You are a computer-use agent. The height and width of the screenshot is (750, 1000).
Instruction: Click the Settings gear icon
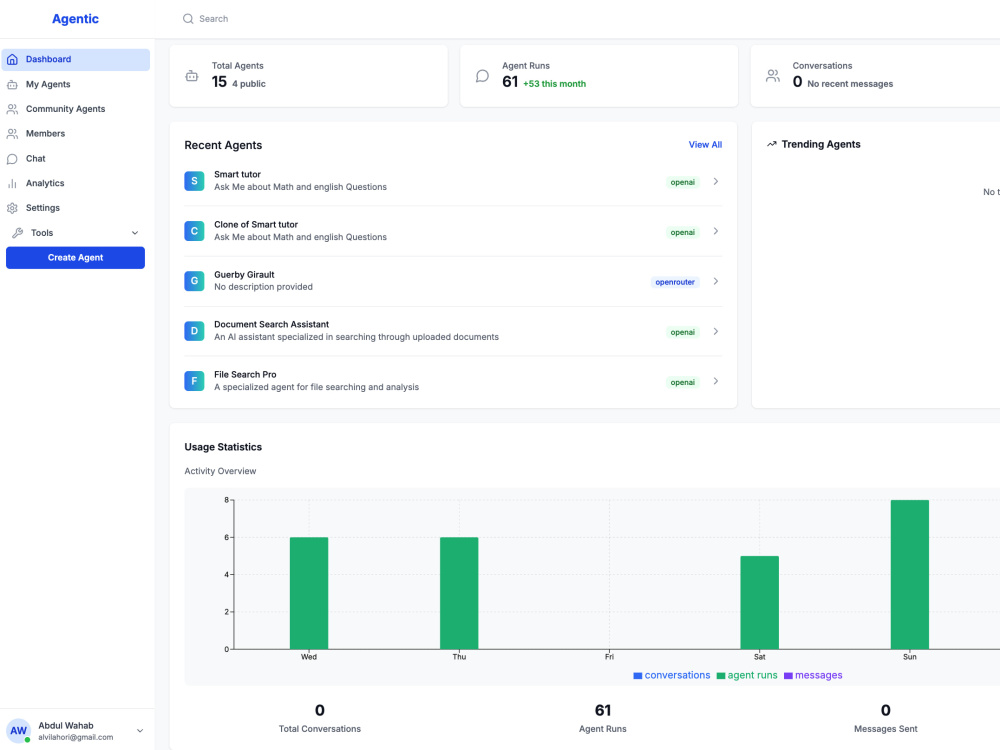12,208
